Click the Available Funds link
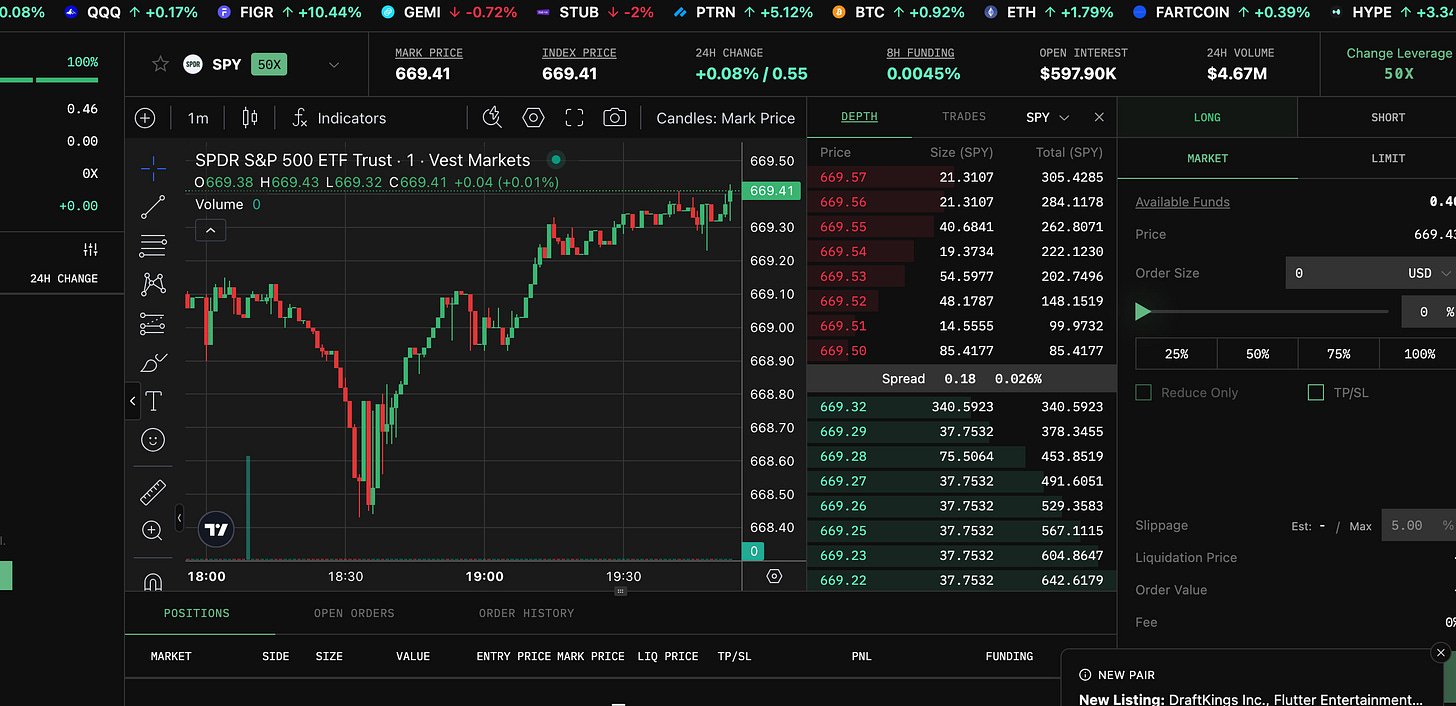Viewport: 1456px width, 706px height. pos(1182,202)
